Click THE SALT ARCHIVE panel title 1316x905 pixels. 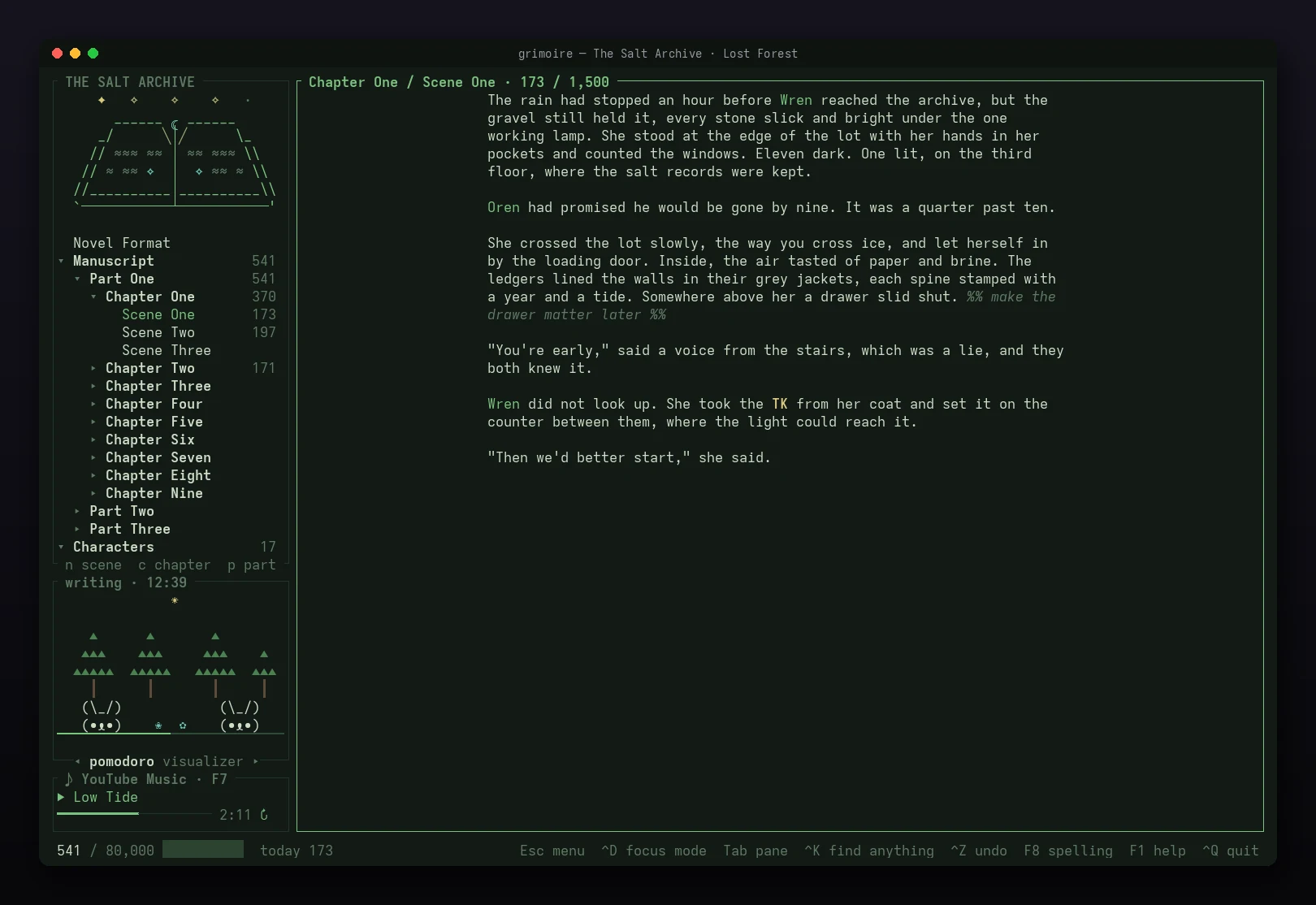[x=130, y=82]
